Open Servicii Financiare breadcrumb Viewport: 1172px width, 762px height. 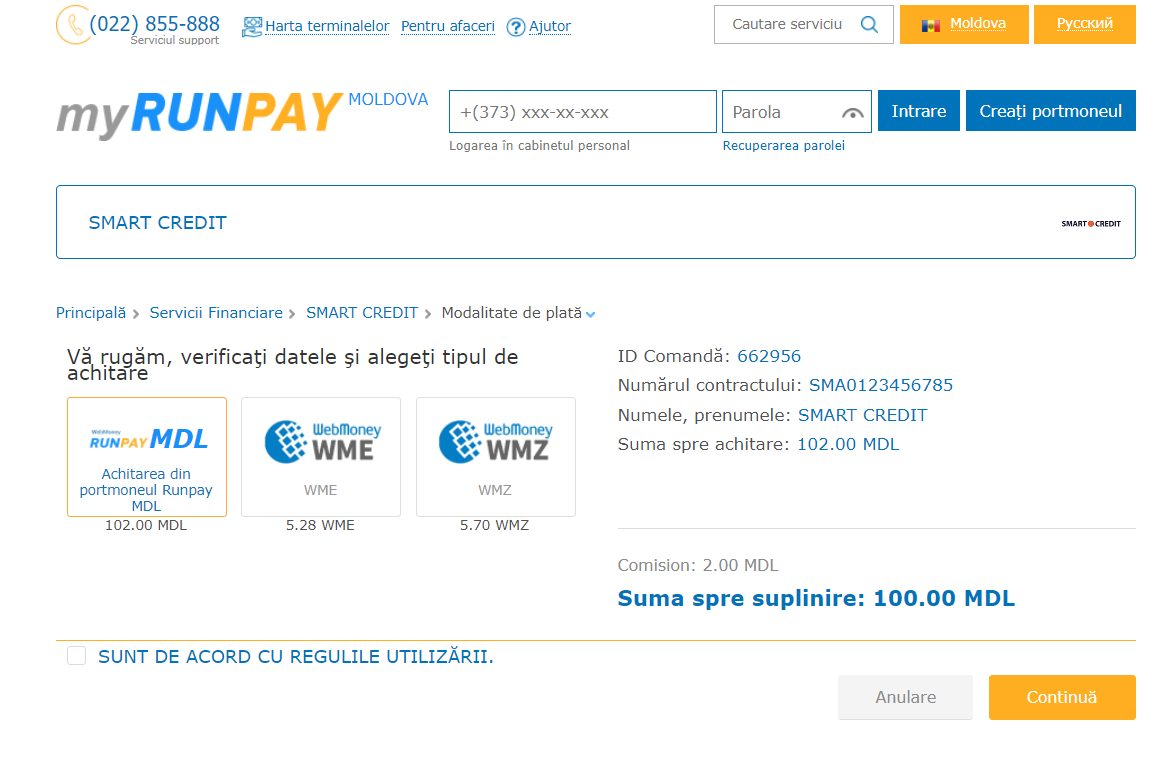[x=216, y=313]
